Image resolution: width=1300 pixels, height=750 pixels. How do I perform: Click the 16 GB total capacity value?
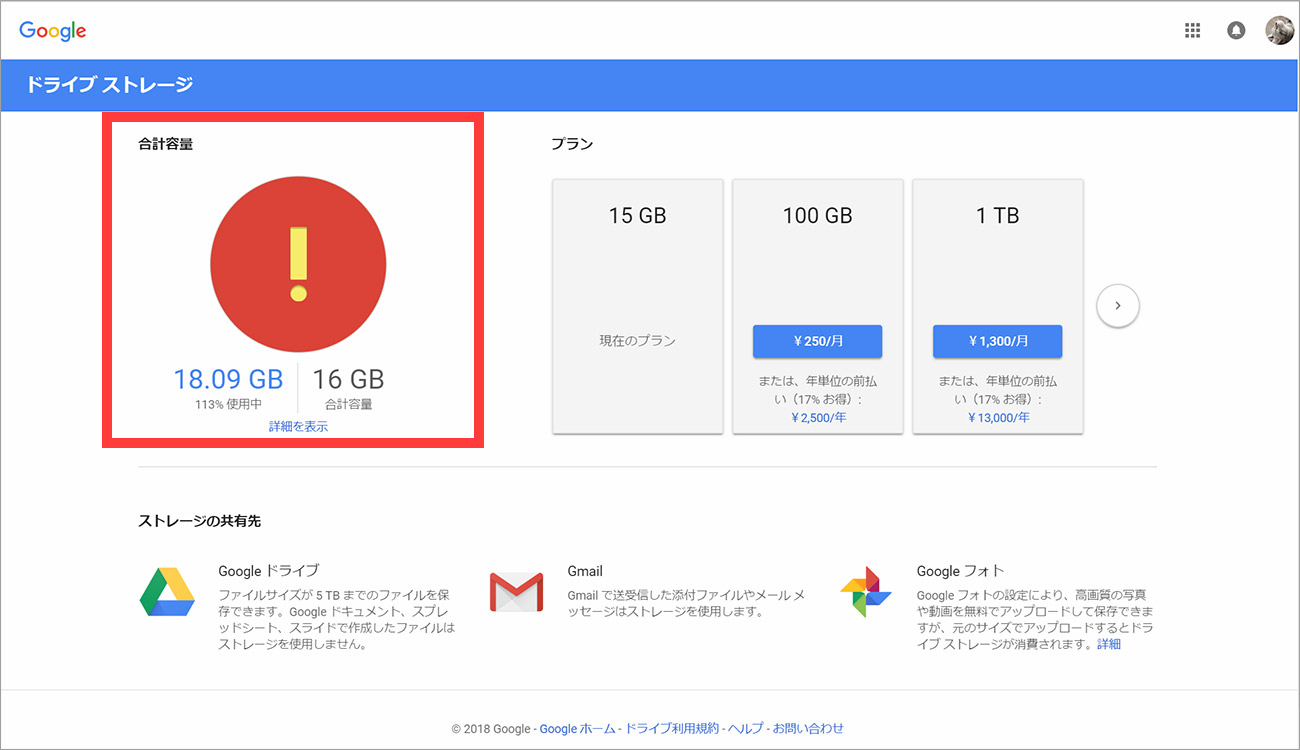348,379
